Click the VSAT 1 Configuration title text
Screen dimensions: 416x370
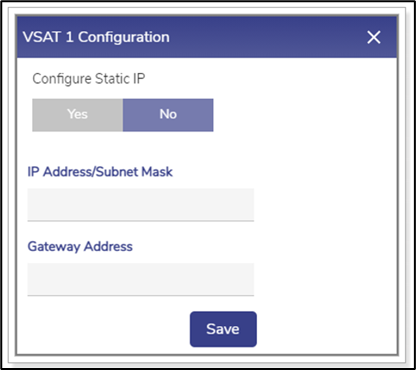coord(96,37)
